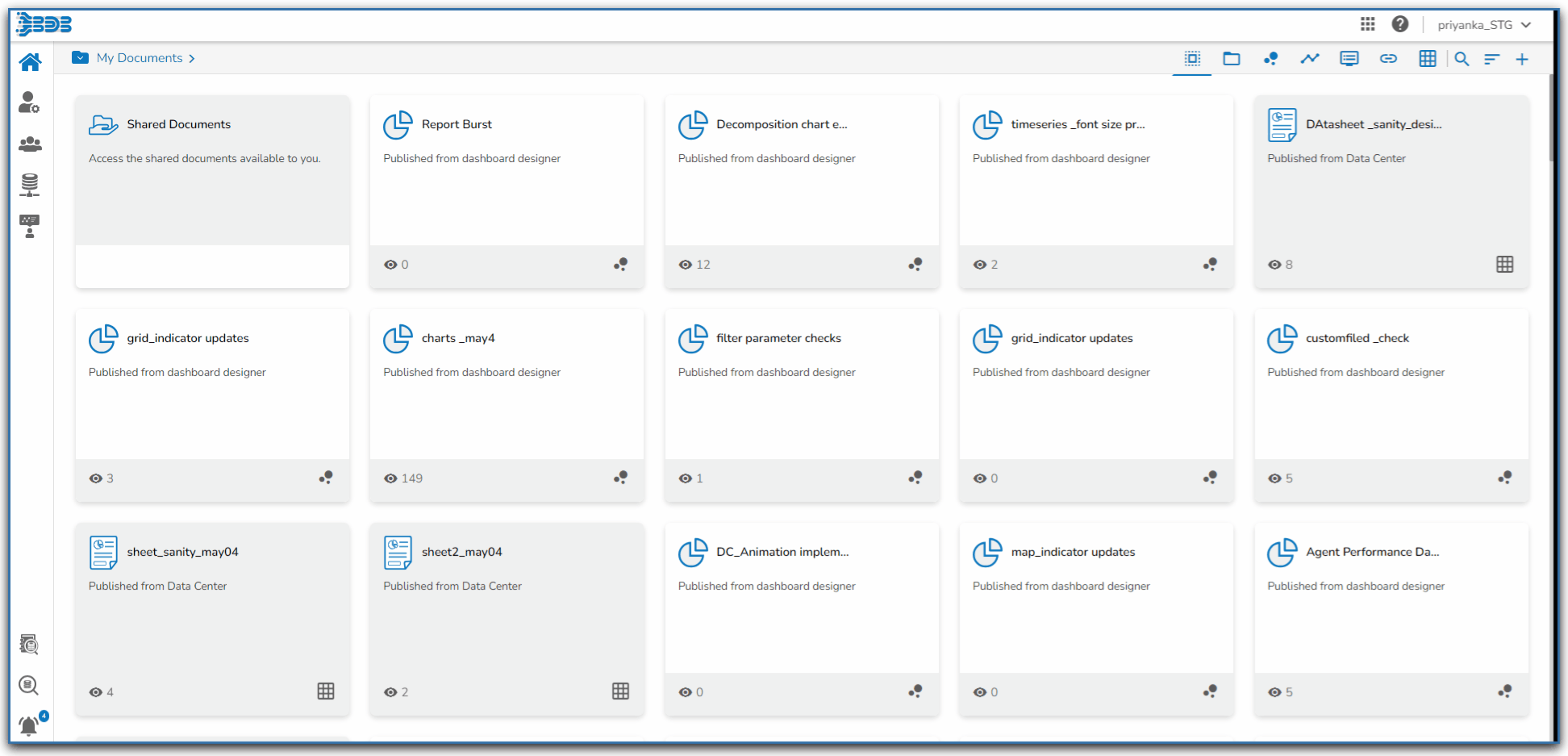Click the BDB logo
This screenshot has width=1568, height=756.
(44, 24)
